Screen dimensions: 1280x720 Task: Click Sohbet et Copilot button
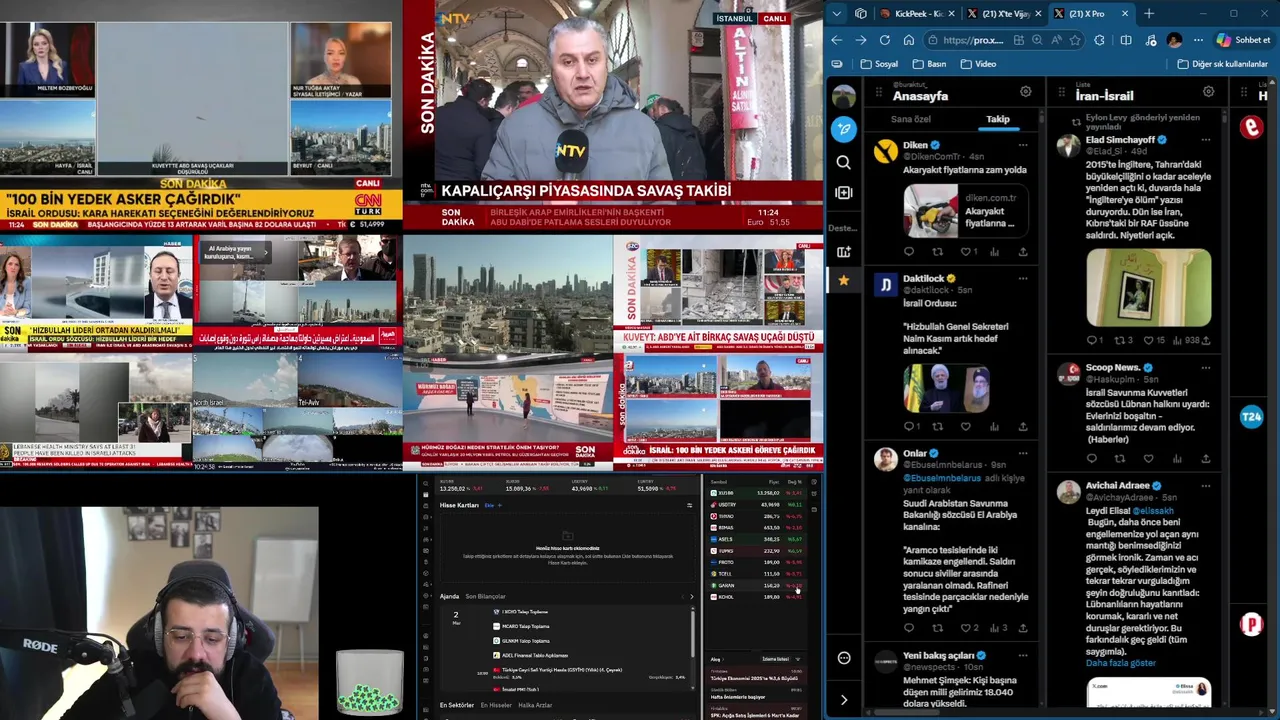coord(1243,40)
